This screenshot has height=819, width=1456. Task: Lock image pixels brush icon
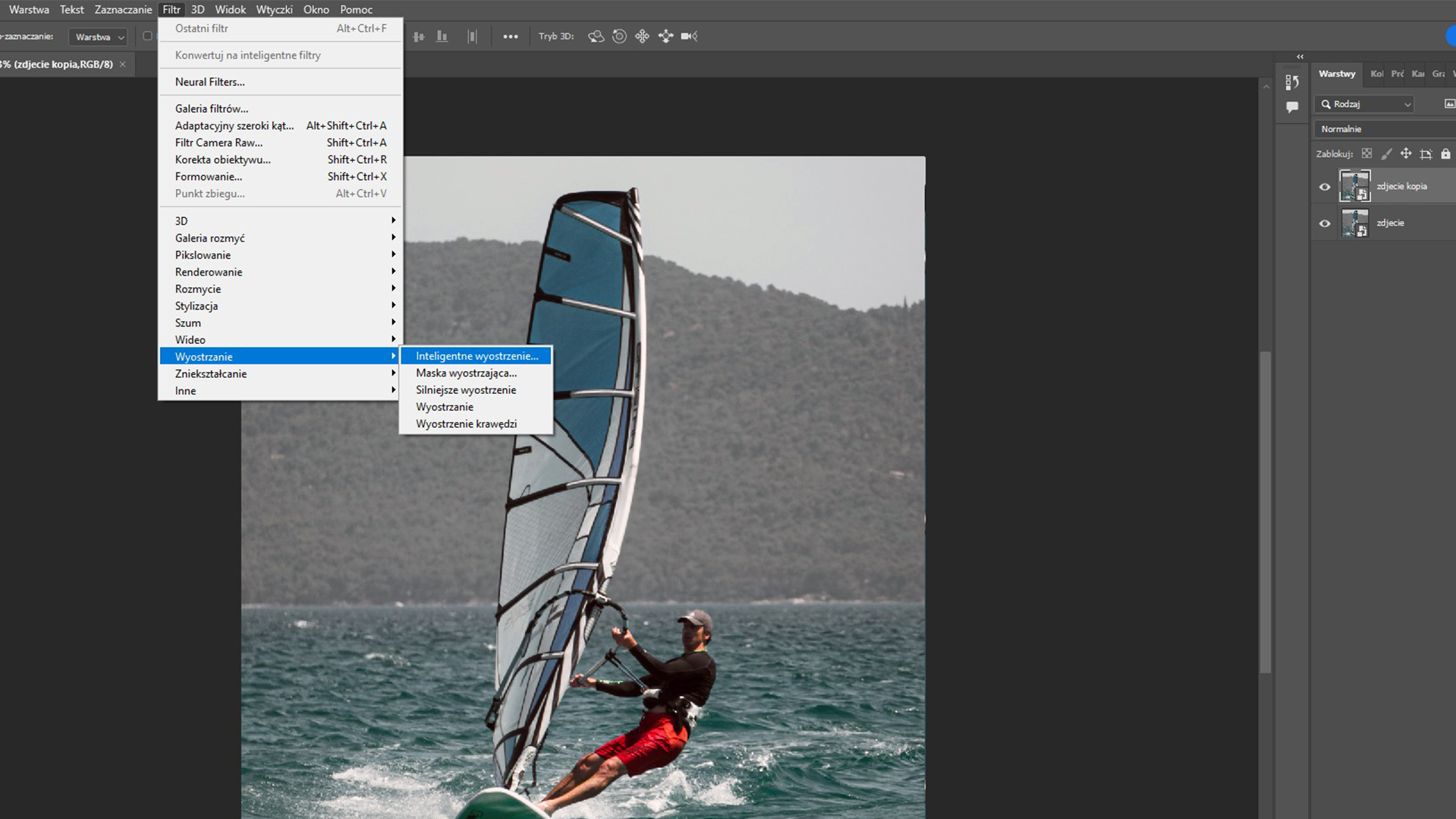[1386, 154]
